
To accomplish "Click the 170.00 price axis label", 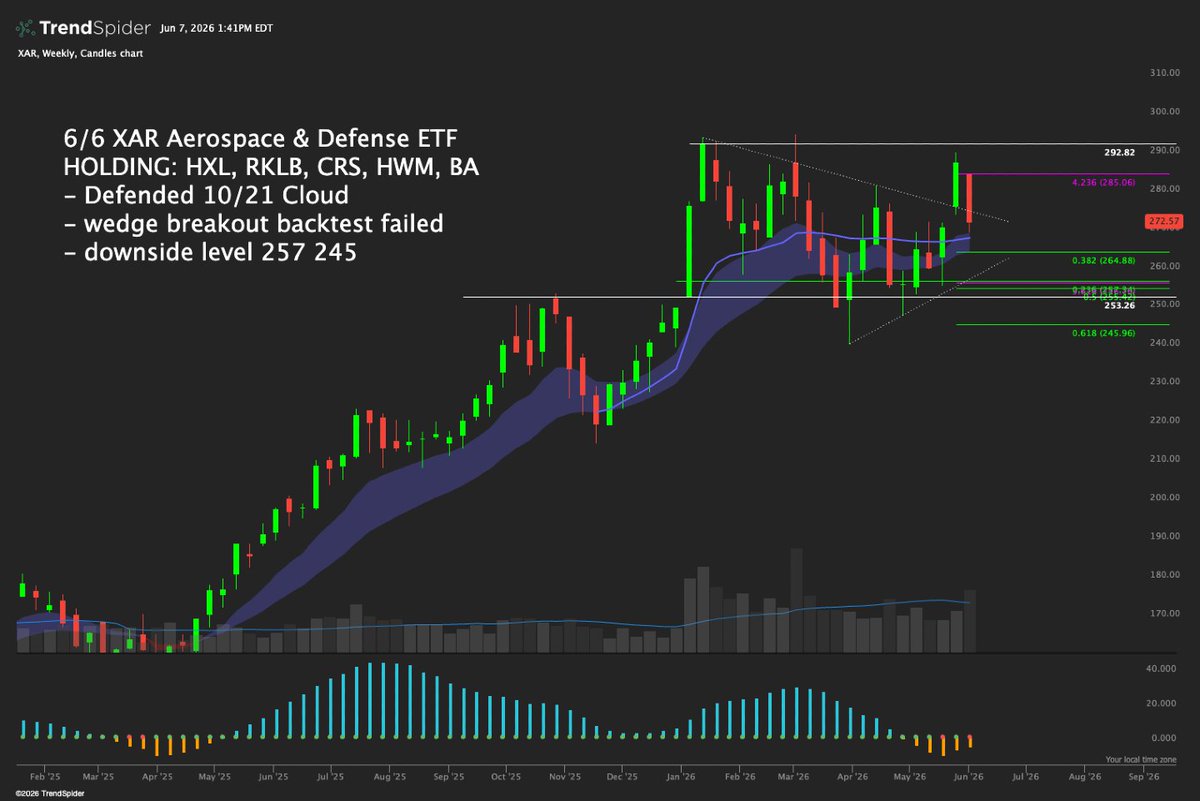I will pyautogui.click(x=1163, y=614).
